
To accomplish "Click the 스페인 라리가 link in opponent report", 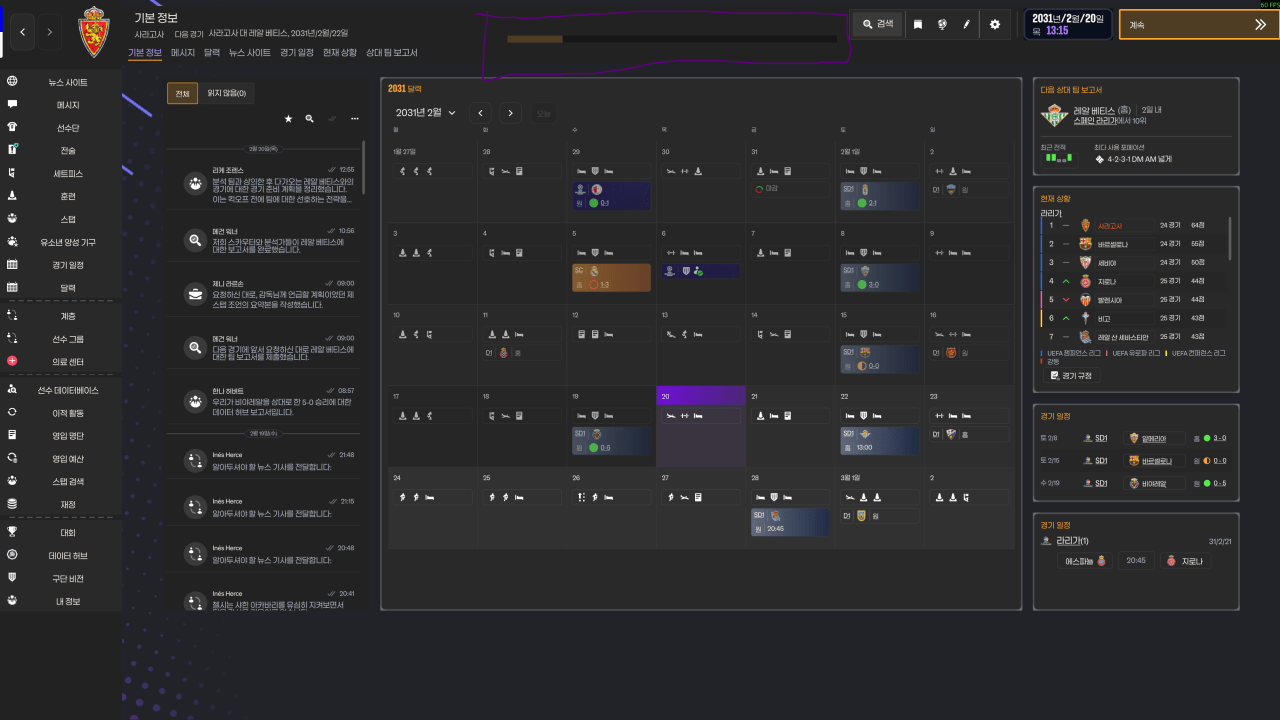I will coord(1095,120).
